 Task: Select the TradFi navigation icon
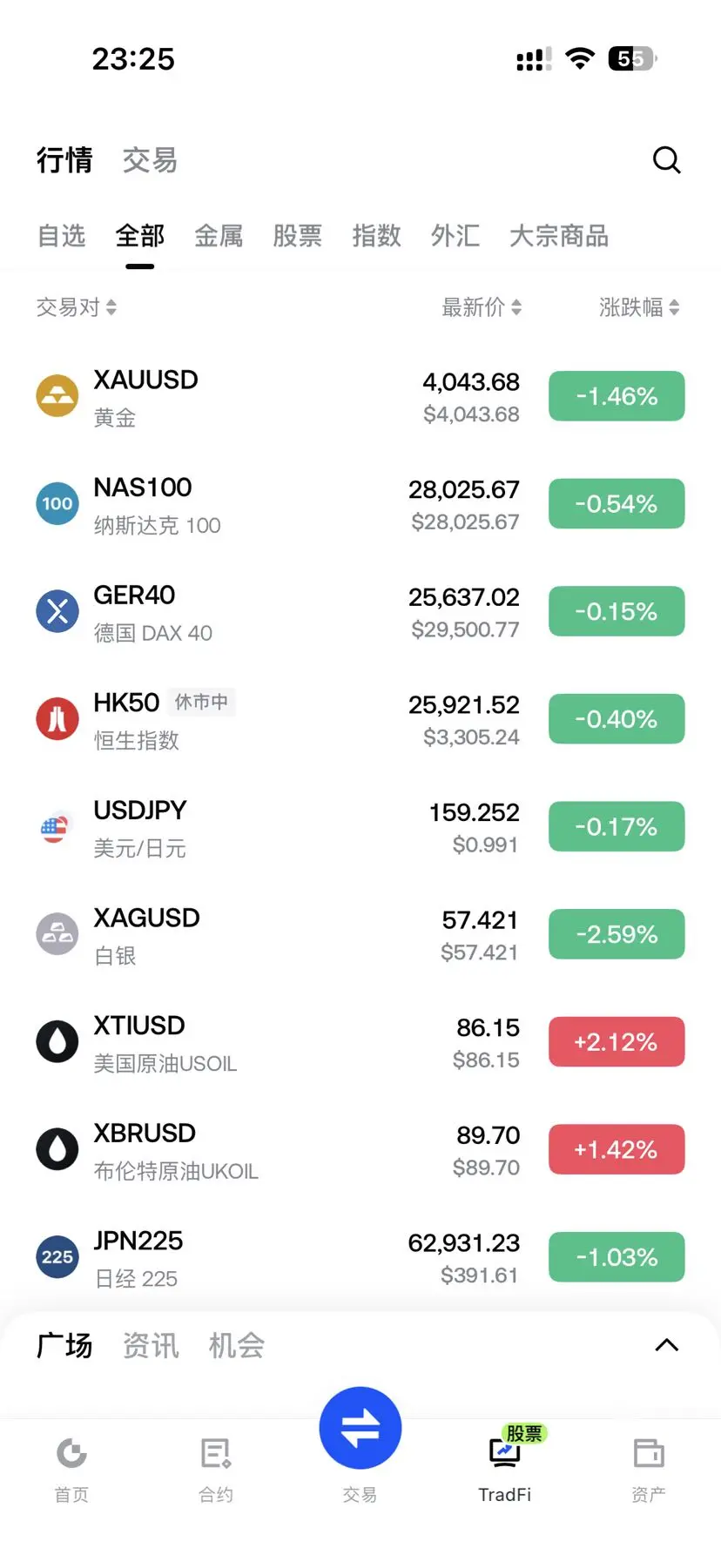coord(505,1451)
